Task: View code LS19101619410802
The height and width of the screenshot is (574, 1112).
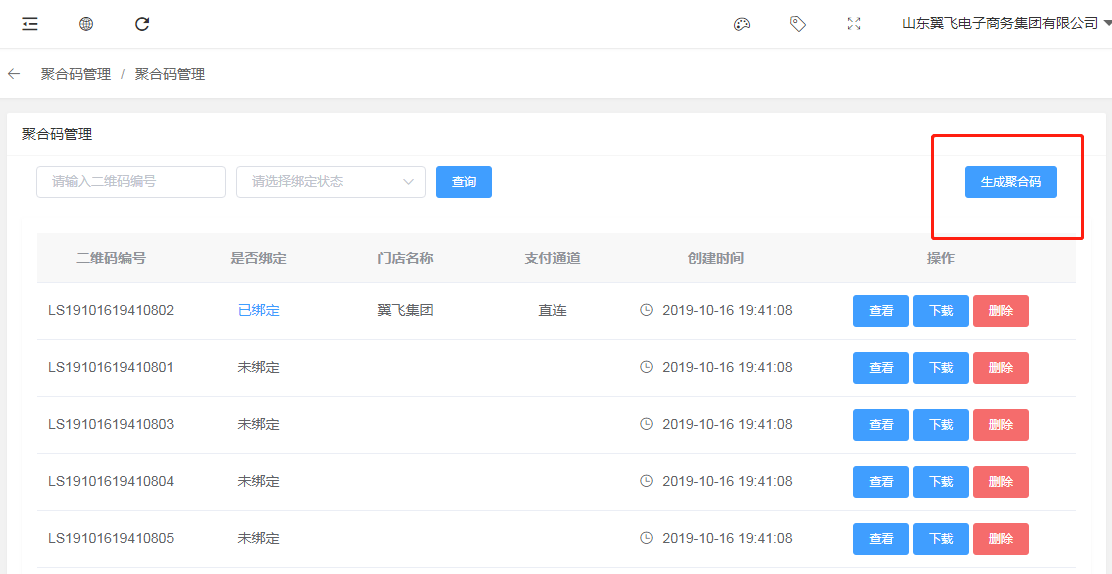Action: (x=881, y=311)
